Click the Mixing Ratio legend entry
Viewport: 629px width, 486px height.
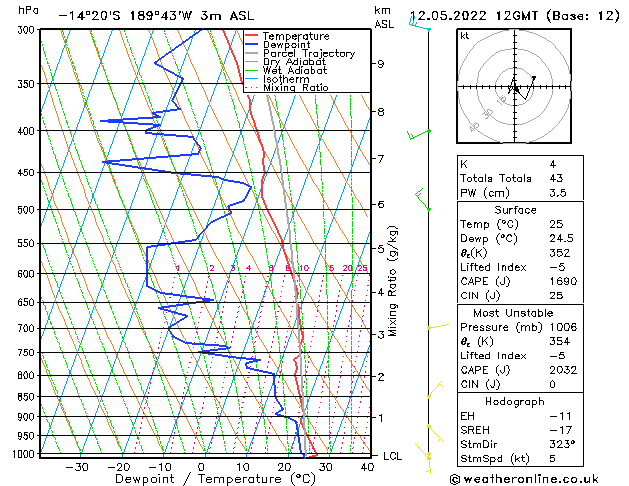coord(295,88)
